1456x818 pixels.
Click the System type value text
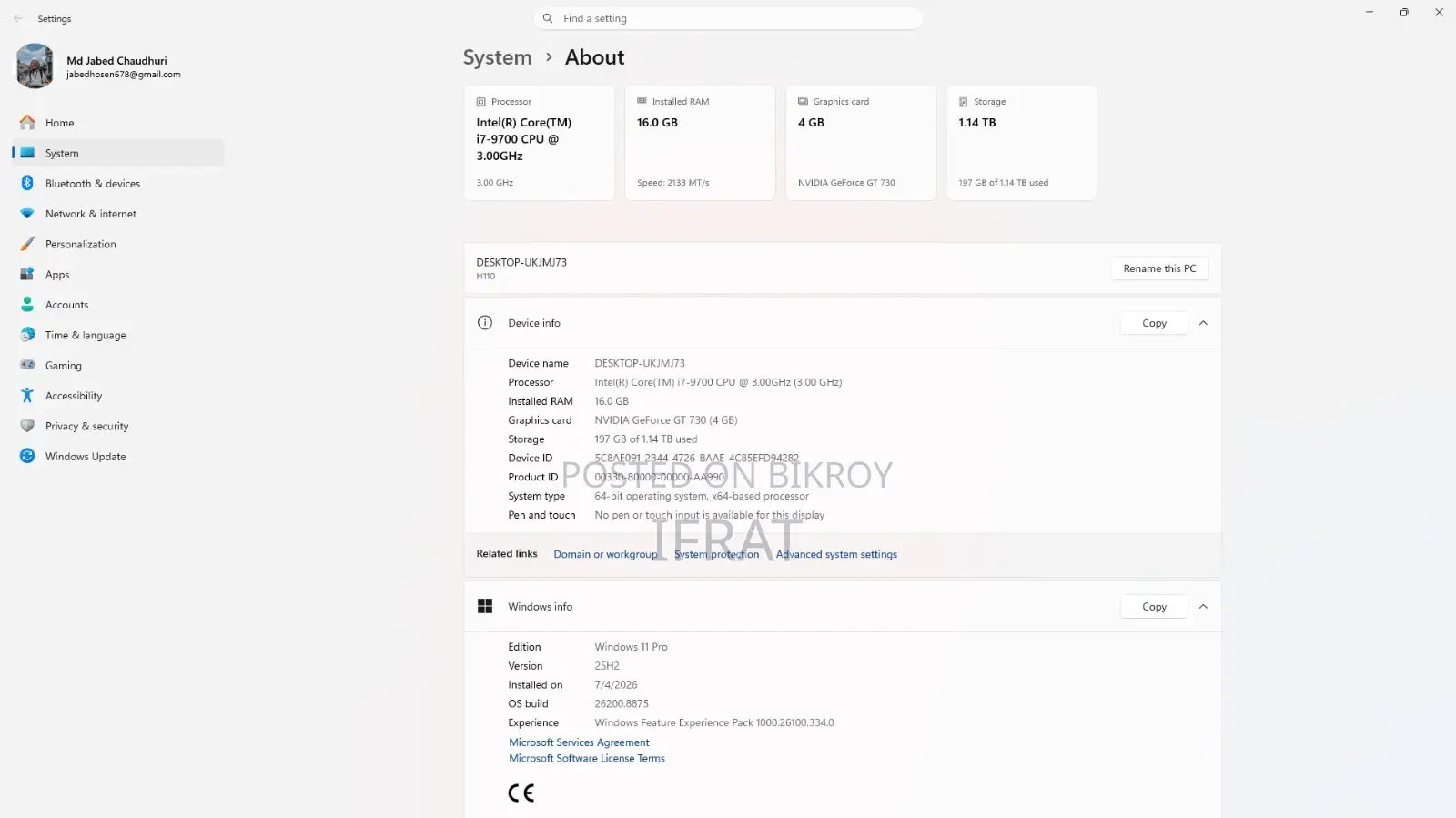702,496
